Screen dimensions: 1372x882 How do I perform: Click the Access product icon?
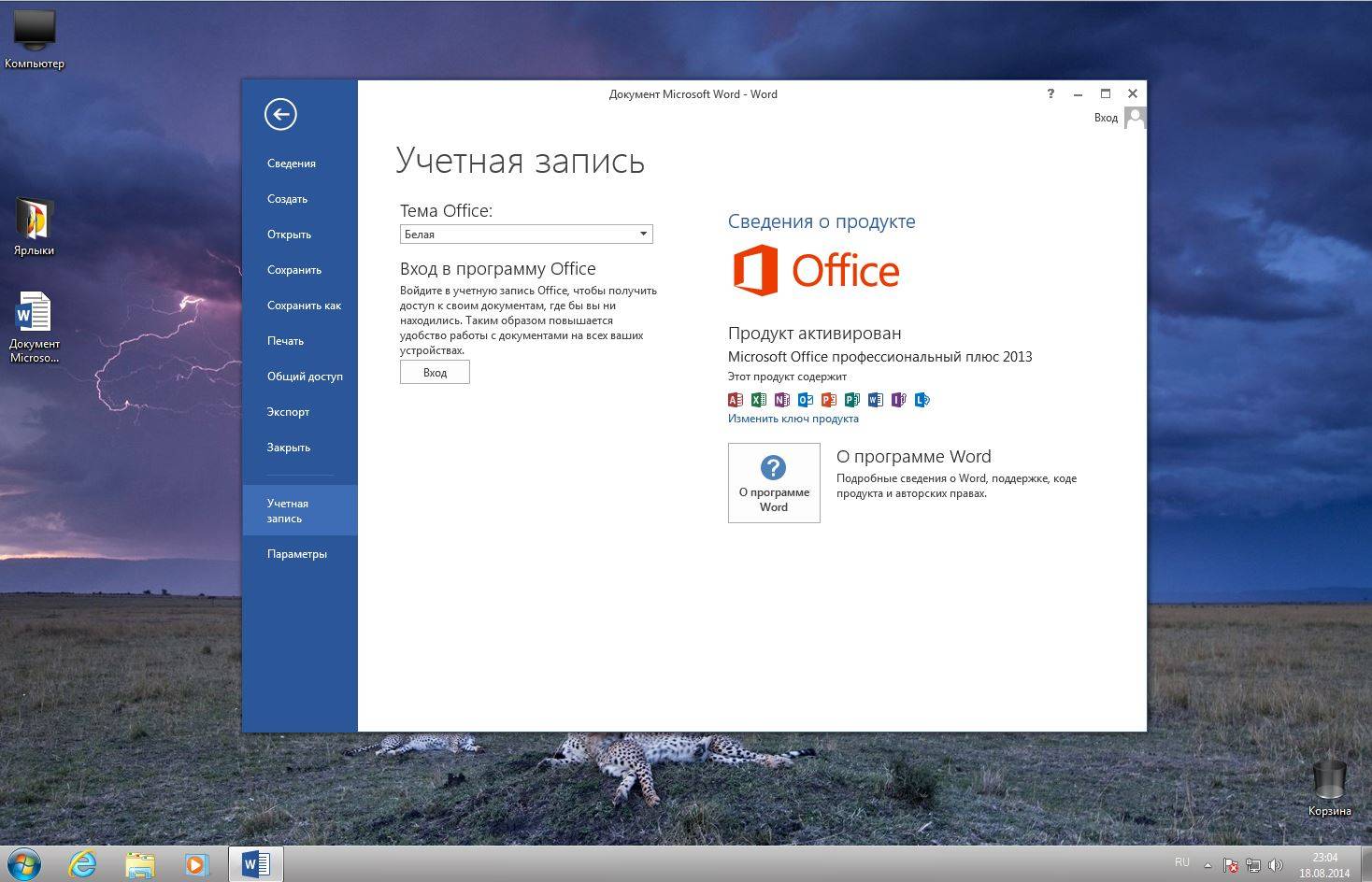click(x=736, y=400)
